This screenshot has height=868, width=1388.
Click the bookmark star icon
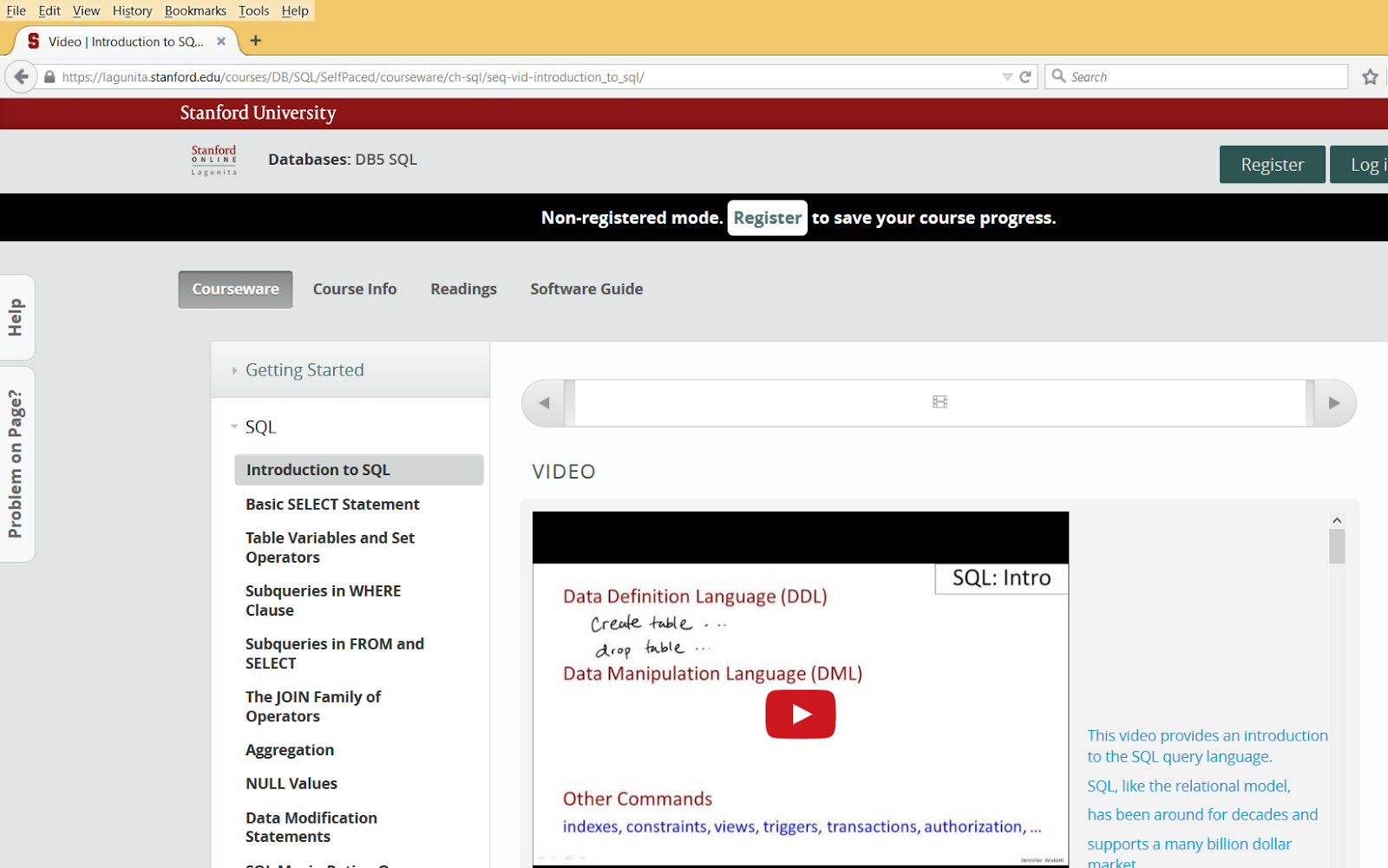[1371, 76]
